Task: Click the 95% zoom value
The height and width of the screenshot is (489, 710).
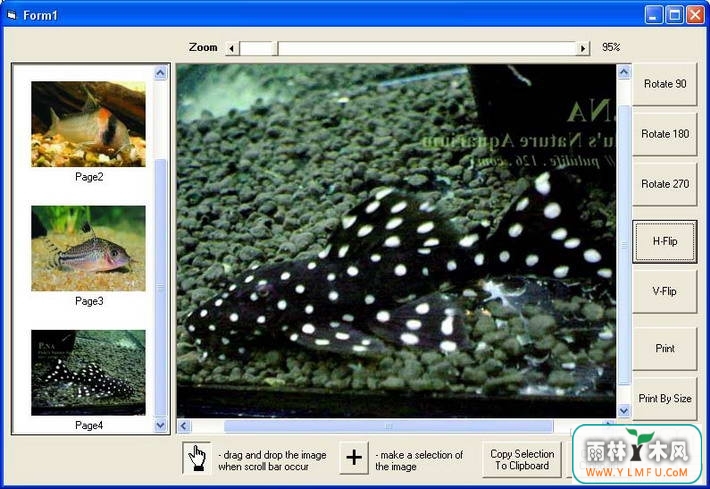Action: click(611, 47)
